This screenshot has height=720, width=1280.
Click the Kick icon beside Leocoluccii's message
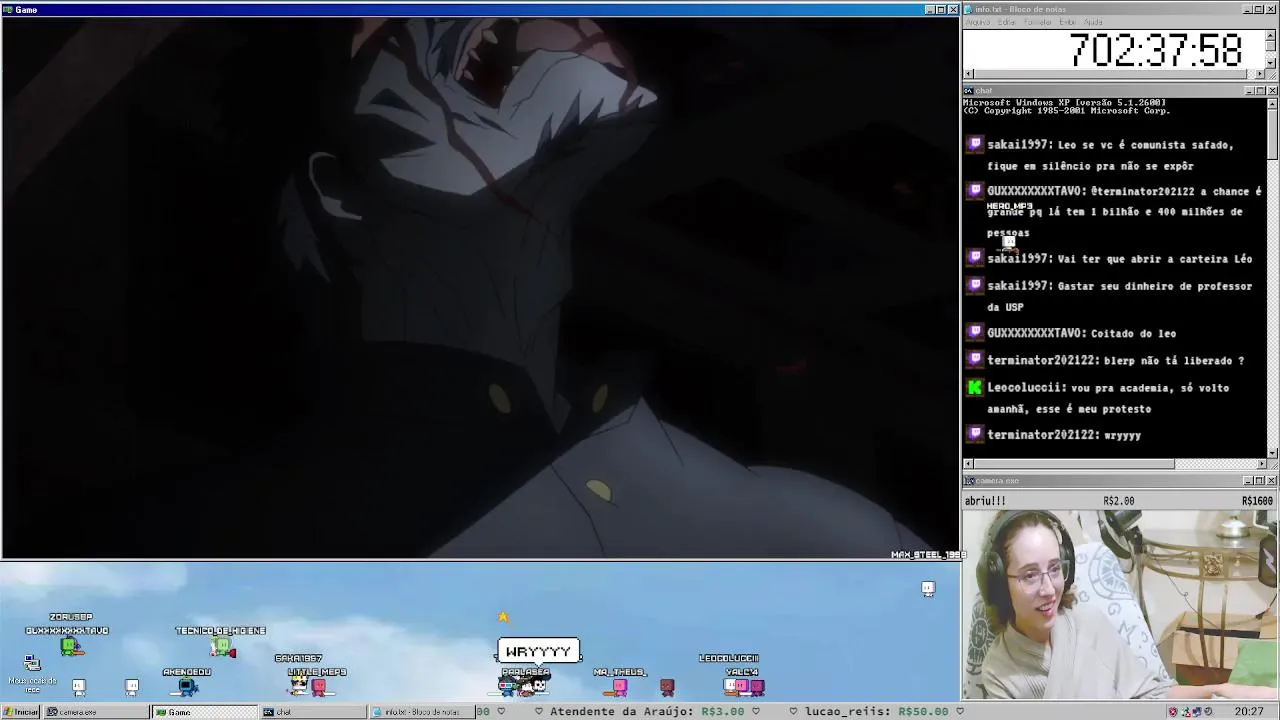tap(975, 387)
